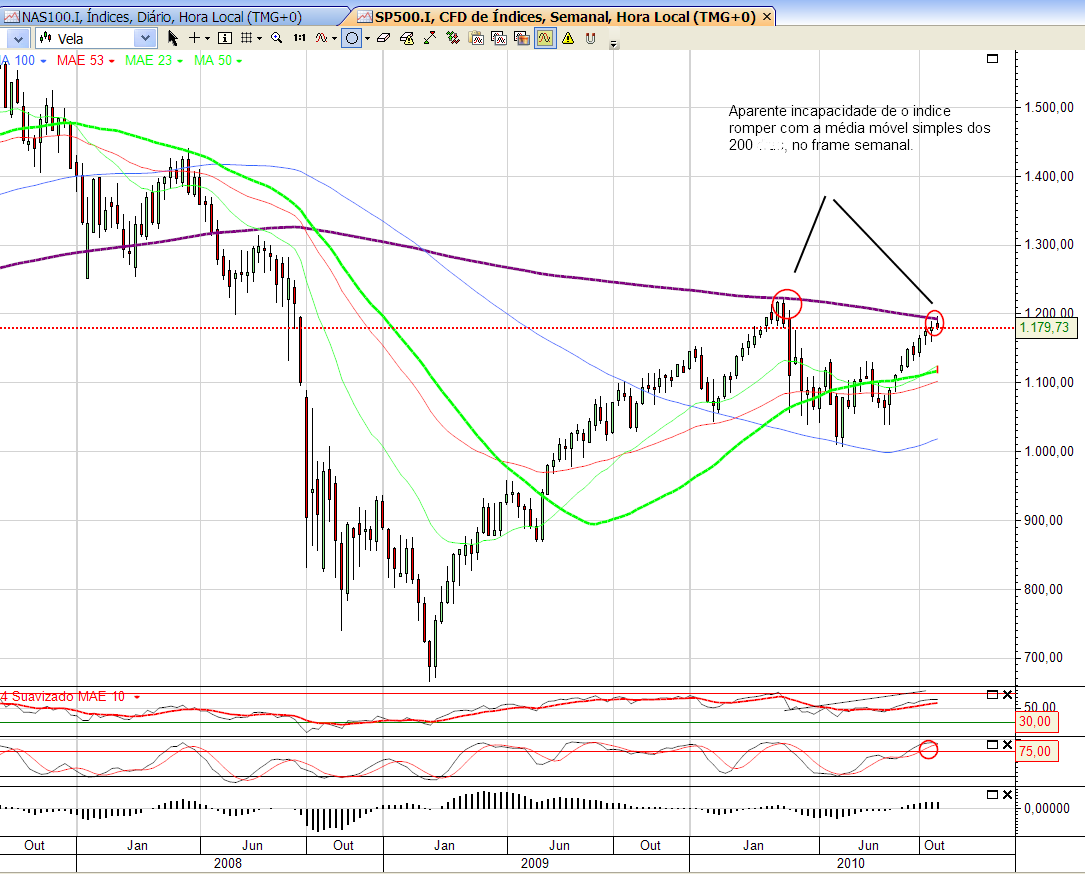This screenshot has width=1085, height=874.
Task: Maximize the Suavizado MAE oscillator pane
Action: click(992, 695)
